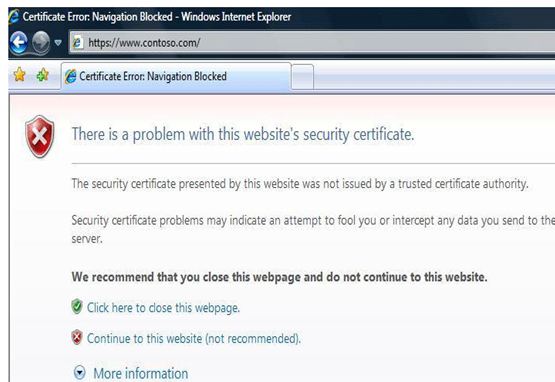Click the security certificate problem heading

click(243, 135)
